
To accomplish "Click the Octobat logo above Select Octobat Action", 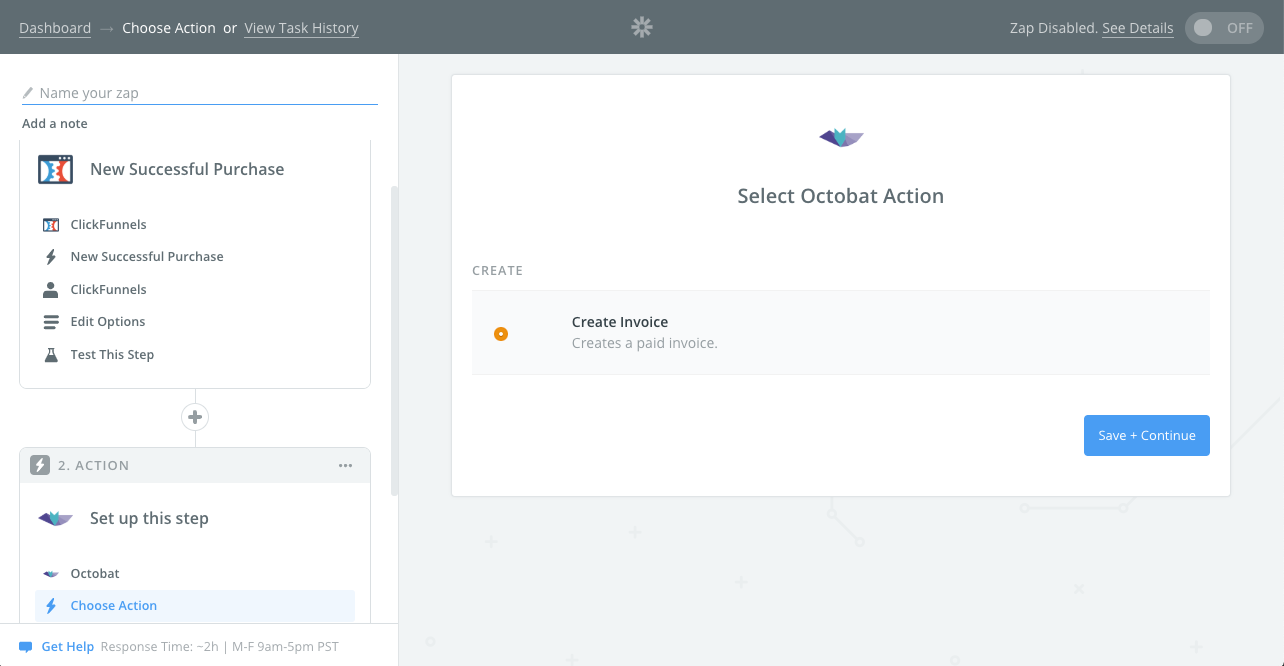I will click(x=841, y=138).
